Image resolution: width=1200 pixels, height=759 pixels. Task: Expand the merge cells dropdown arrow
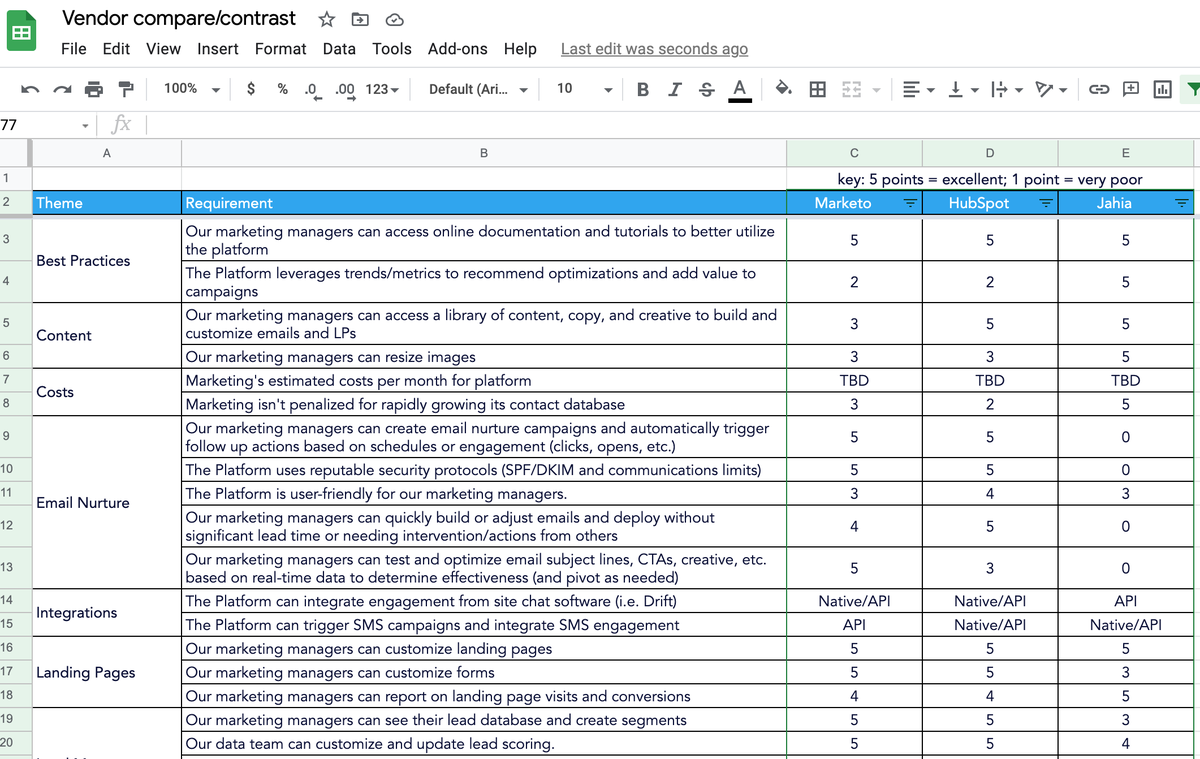point(877,90)
